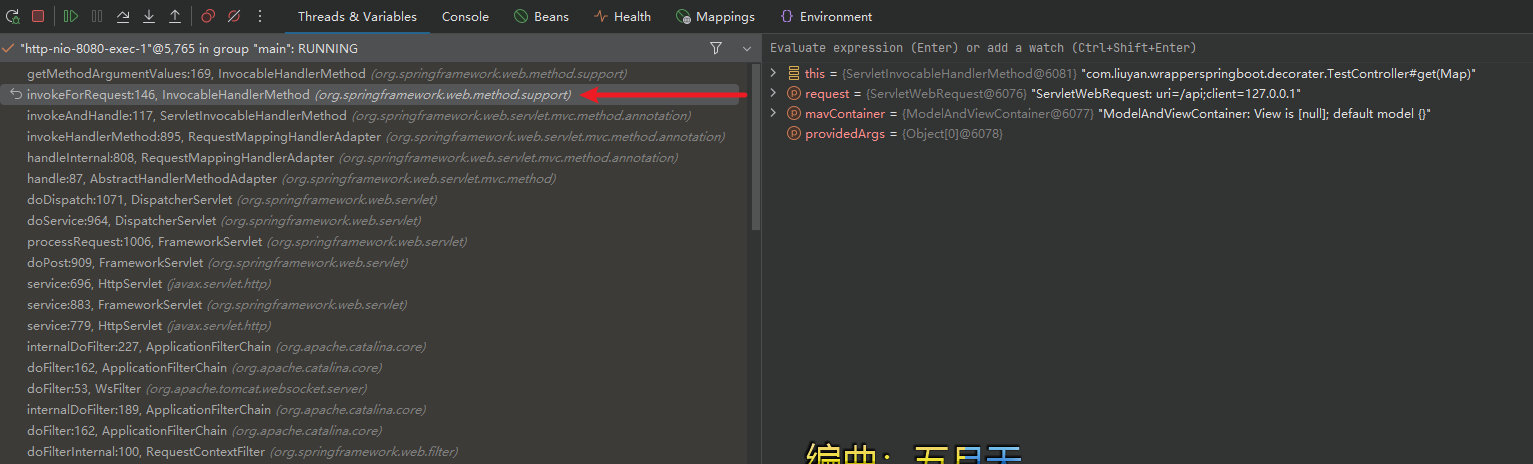Open the thread selector dropdown chevron

point(746,48)
